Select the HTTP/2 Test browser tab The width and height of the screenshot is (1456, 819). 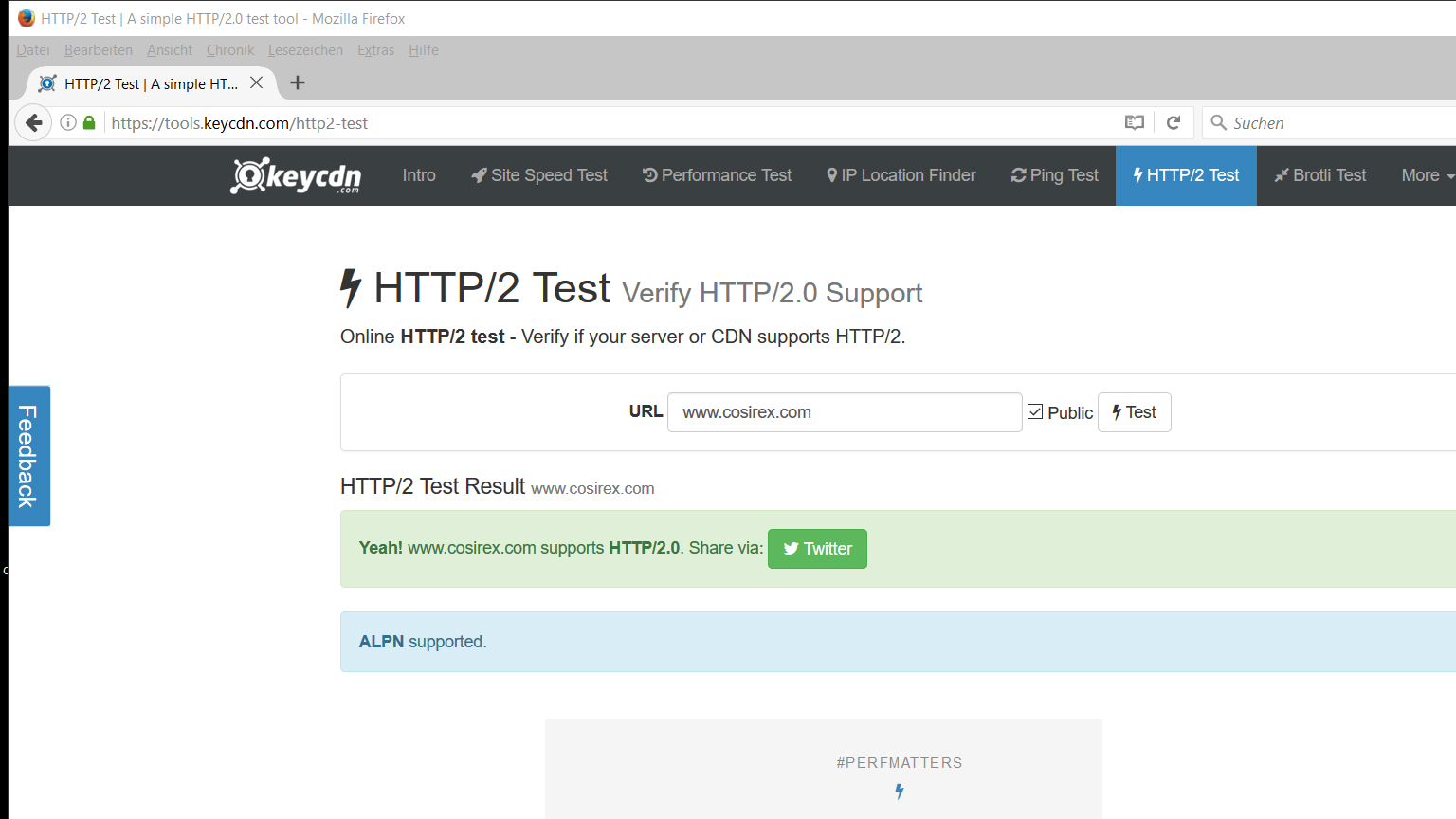coord(152,83)
